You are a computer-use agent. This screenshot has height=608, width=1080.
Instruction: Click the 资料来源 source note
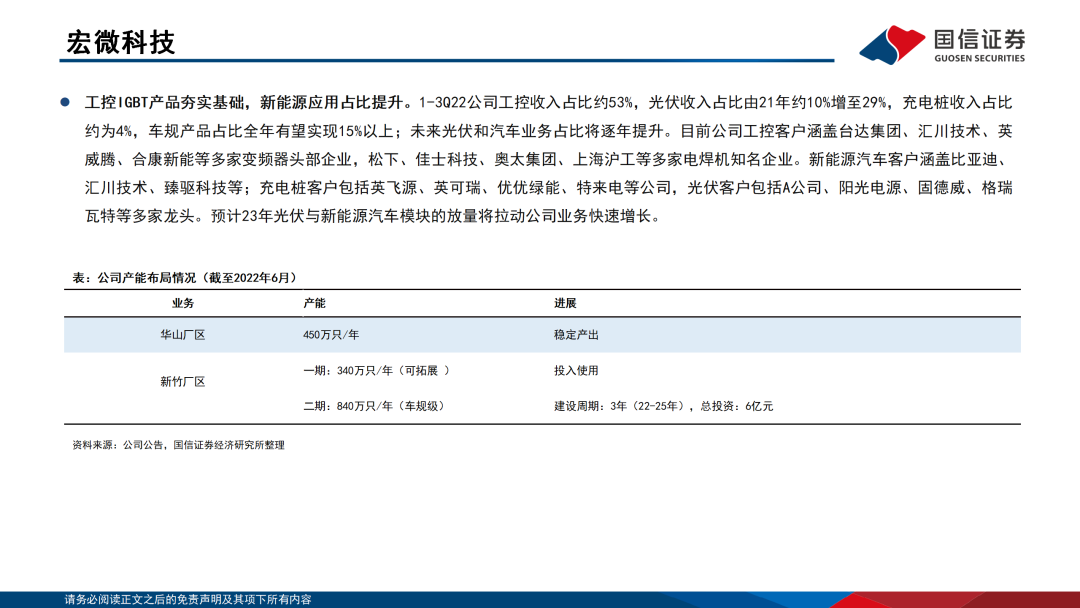[178, 445]
